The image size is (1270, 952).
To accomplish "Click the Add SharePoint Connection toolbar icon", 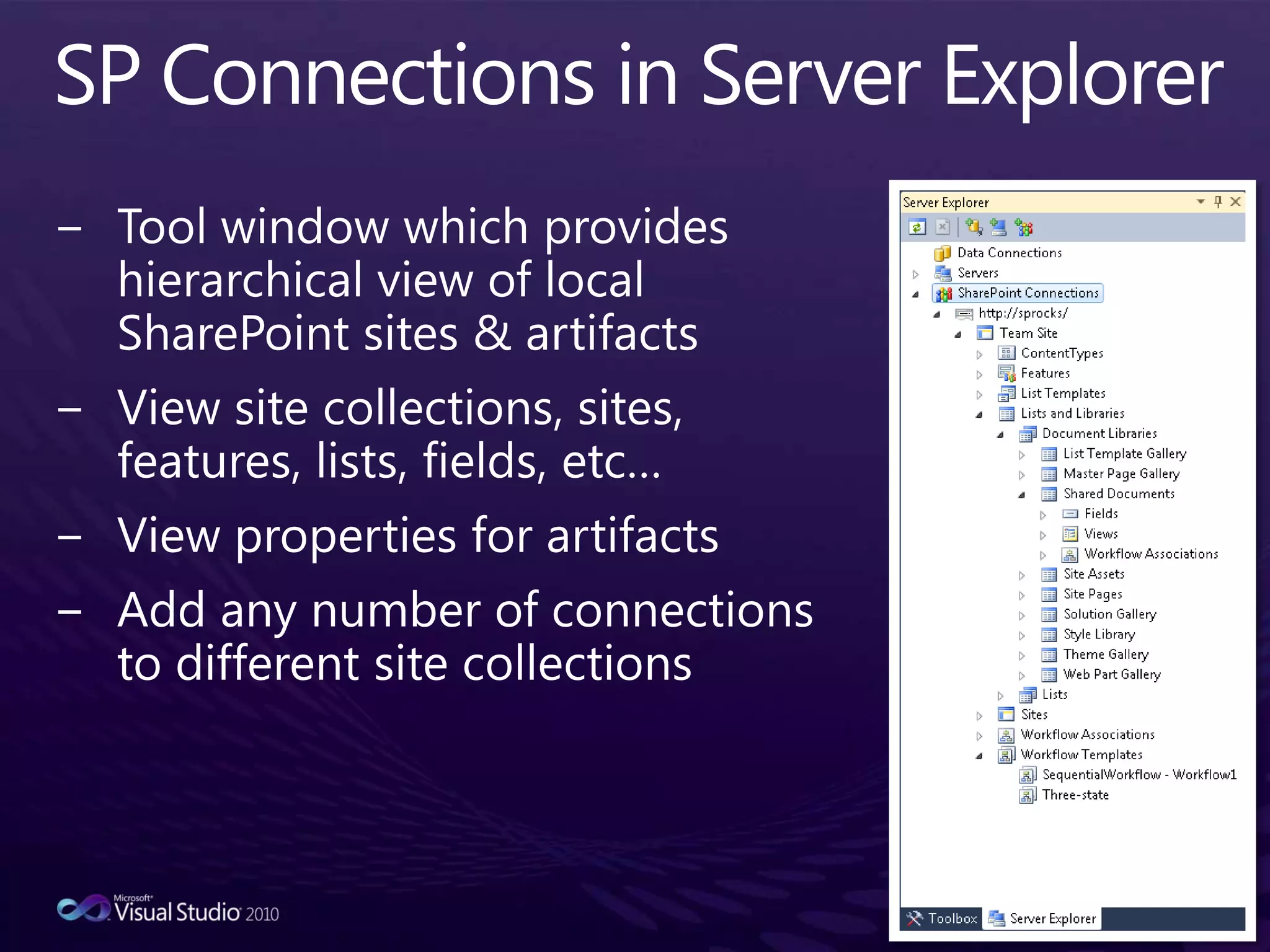I will [x=1024, y=227].
